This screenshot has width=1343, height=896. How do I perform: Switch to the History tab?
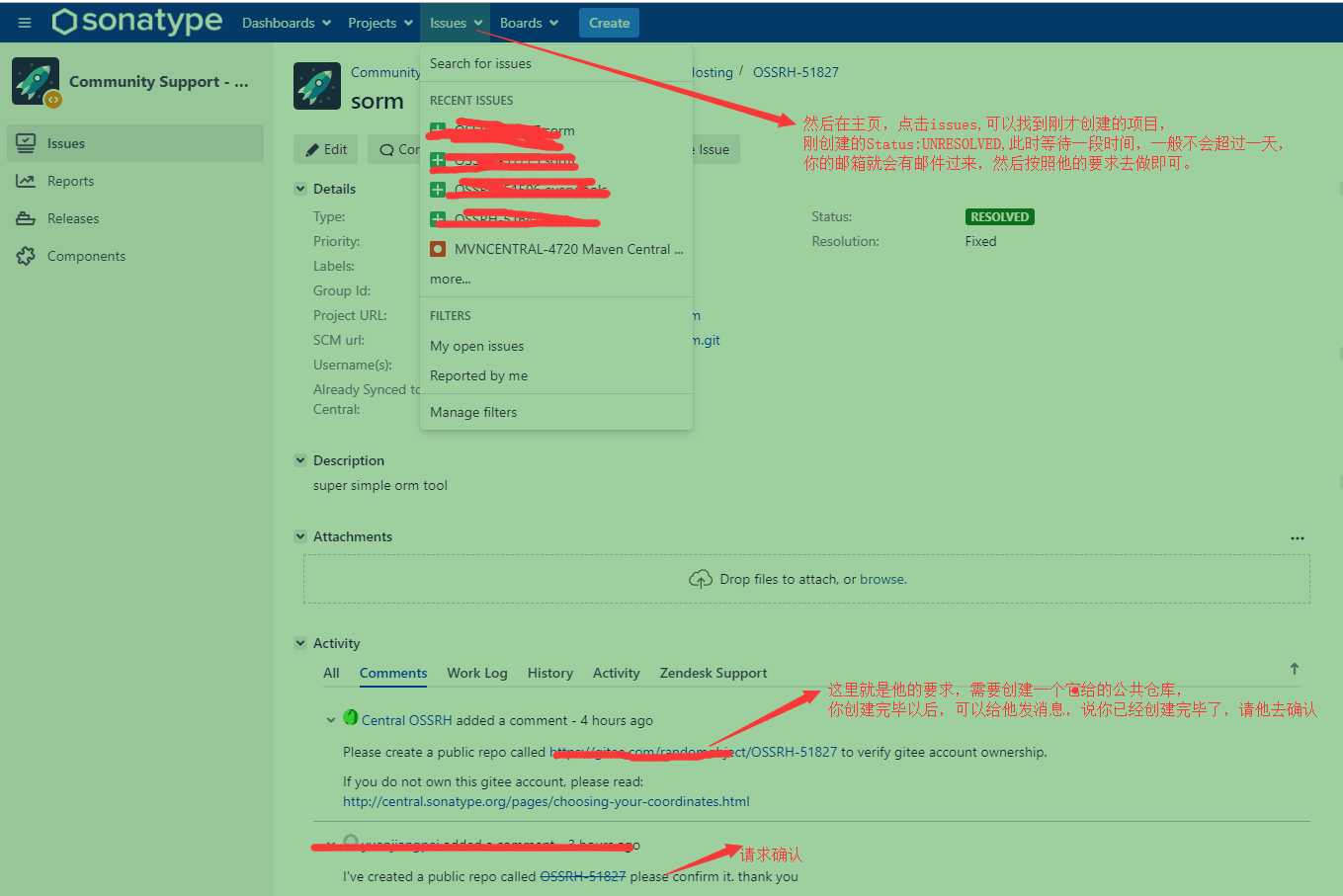click(x=550, y=673)
